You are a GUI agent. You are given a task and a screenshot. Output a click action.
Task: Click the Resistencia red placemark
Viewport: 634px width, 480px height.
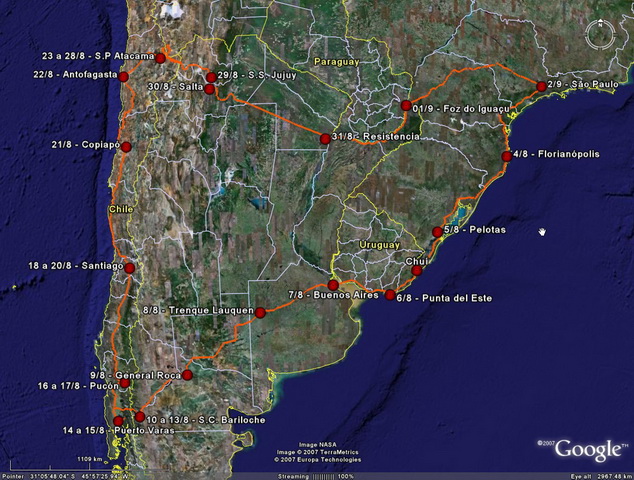click(324, 138)
